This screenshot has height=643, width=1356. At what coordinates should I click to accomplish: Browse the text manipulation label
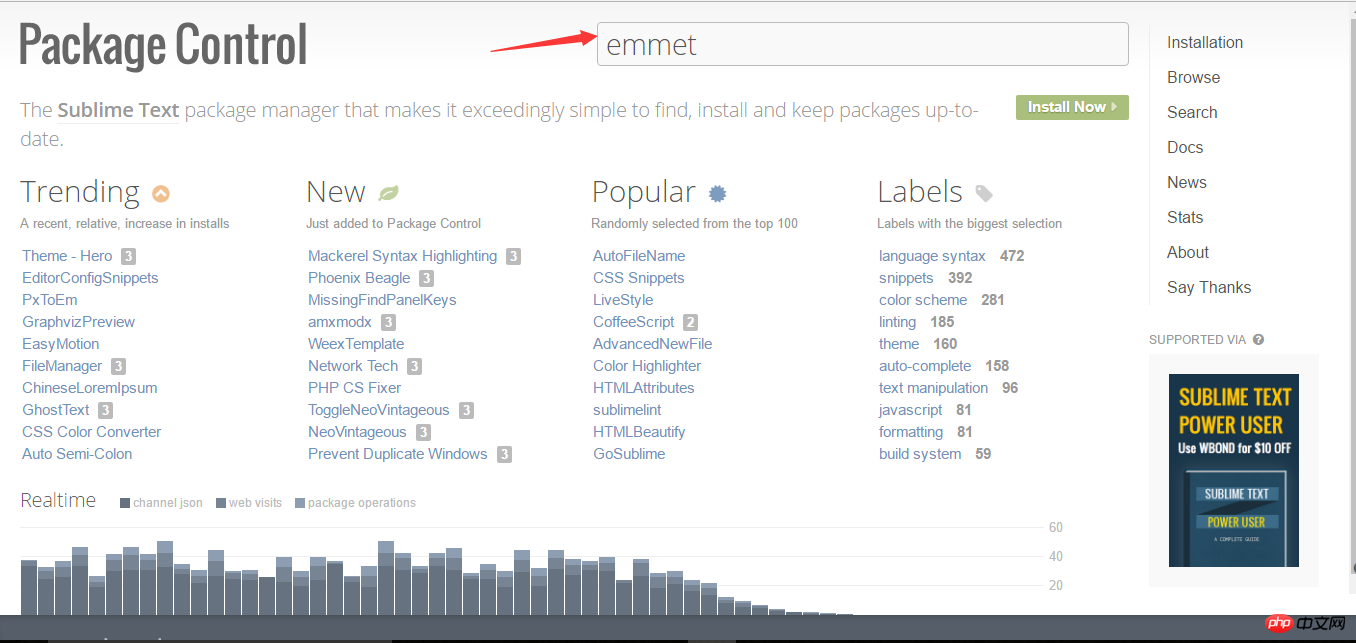tap(933, 388)
